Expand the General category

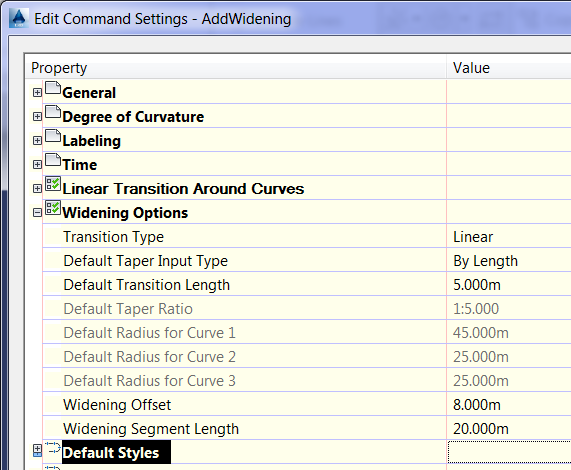click(37, 92)
